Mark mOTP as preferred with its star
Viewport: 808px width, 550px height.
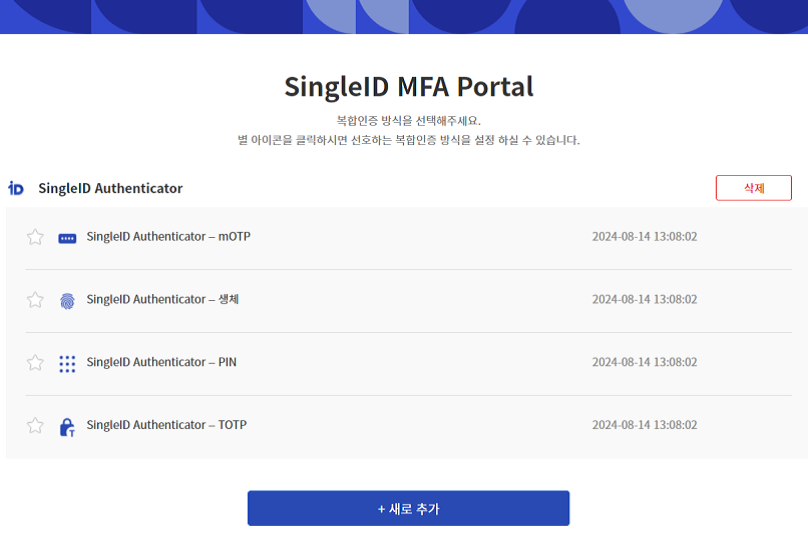(35, 237)
